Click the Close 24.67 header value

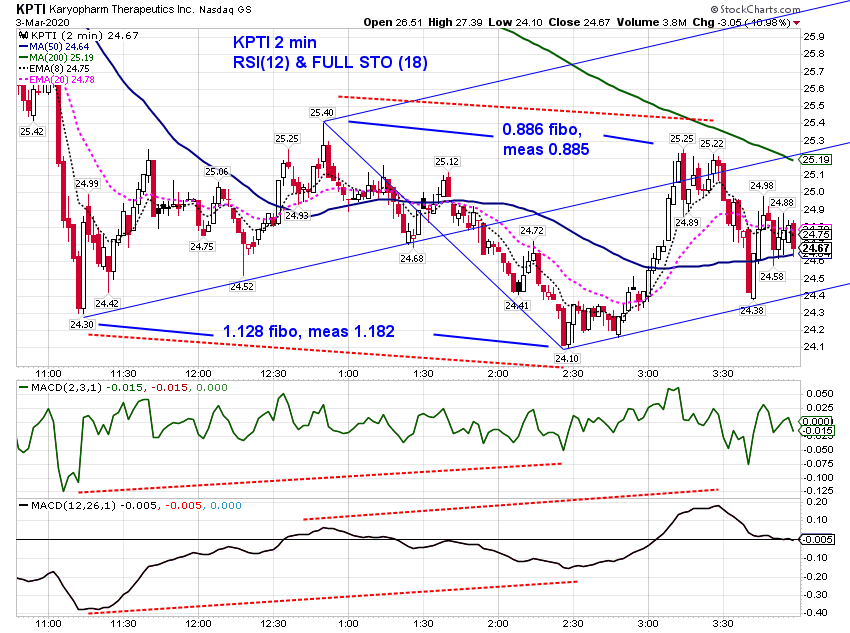579,22
